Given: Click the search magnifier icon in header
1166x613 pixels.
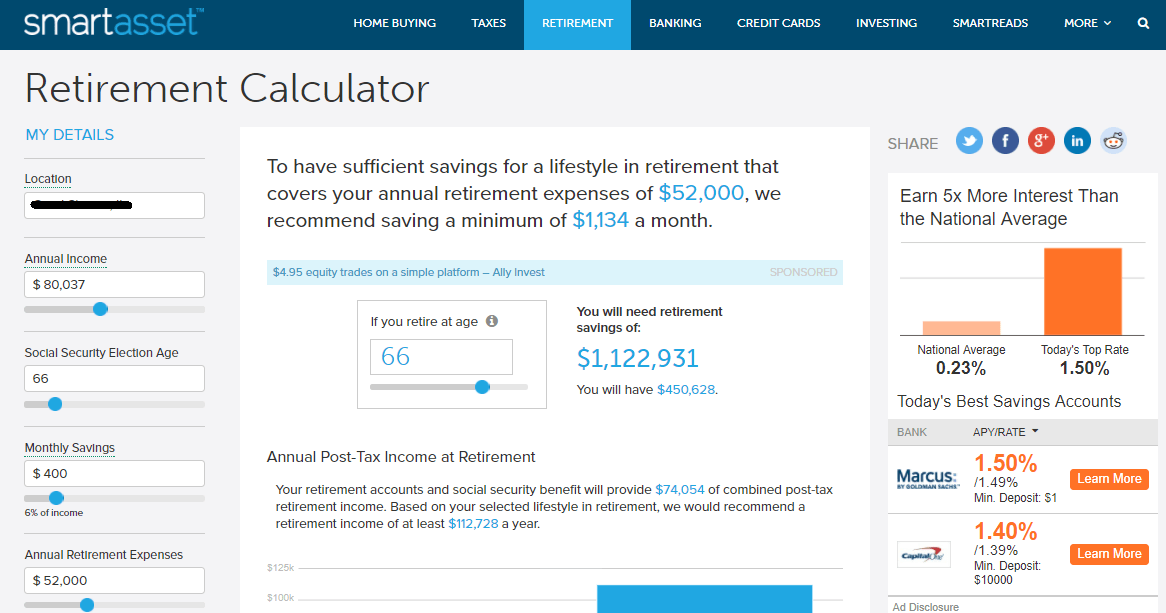Looking at the screenshot, I should 1143,23.
